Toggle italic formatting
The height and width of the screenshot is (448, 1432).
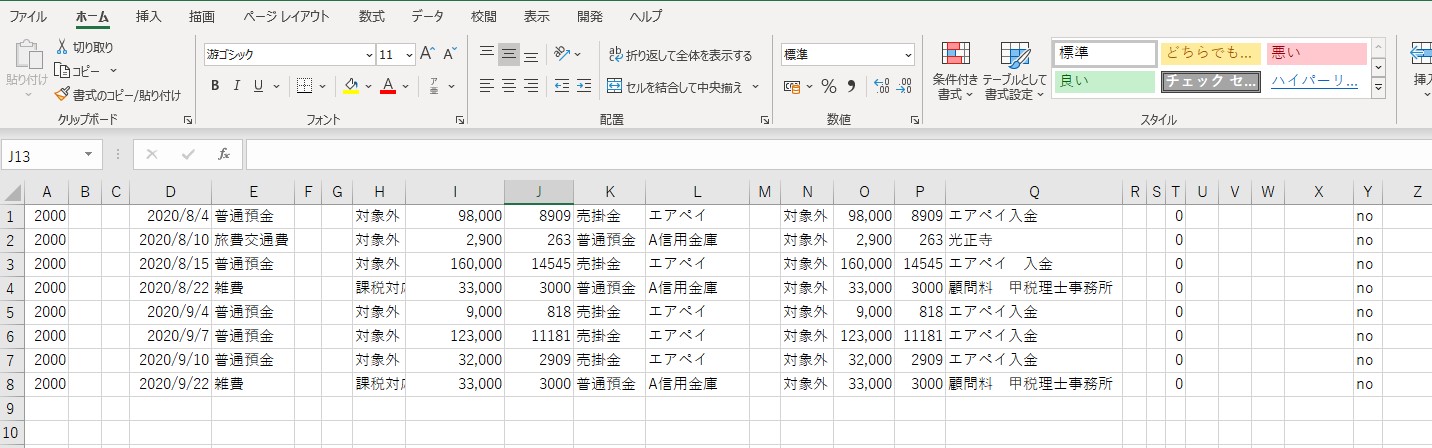pyautogui.click(x=237, y=86)
